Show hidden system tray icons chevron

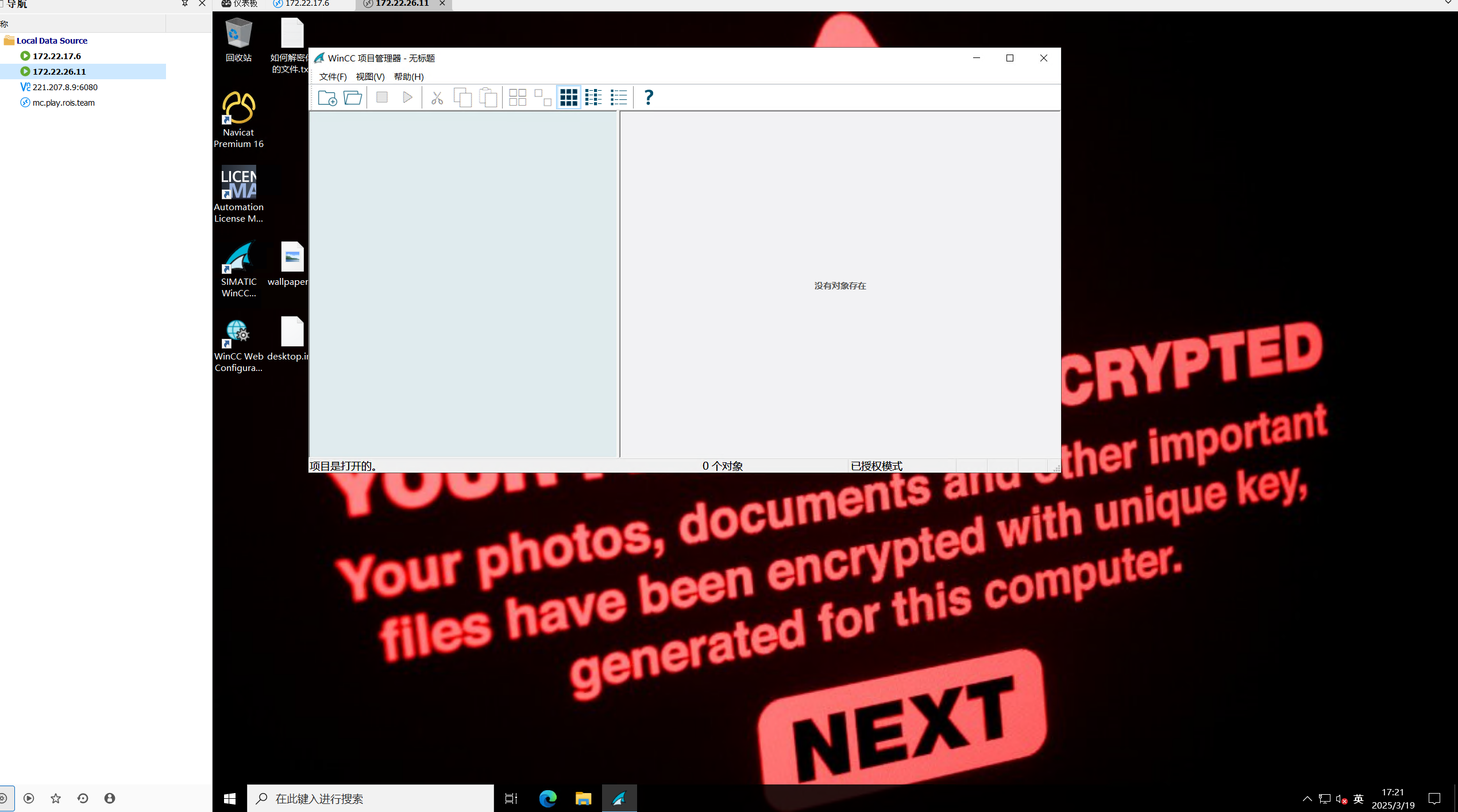click(x=1307, y=798)
